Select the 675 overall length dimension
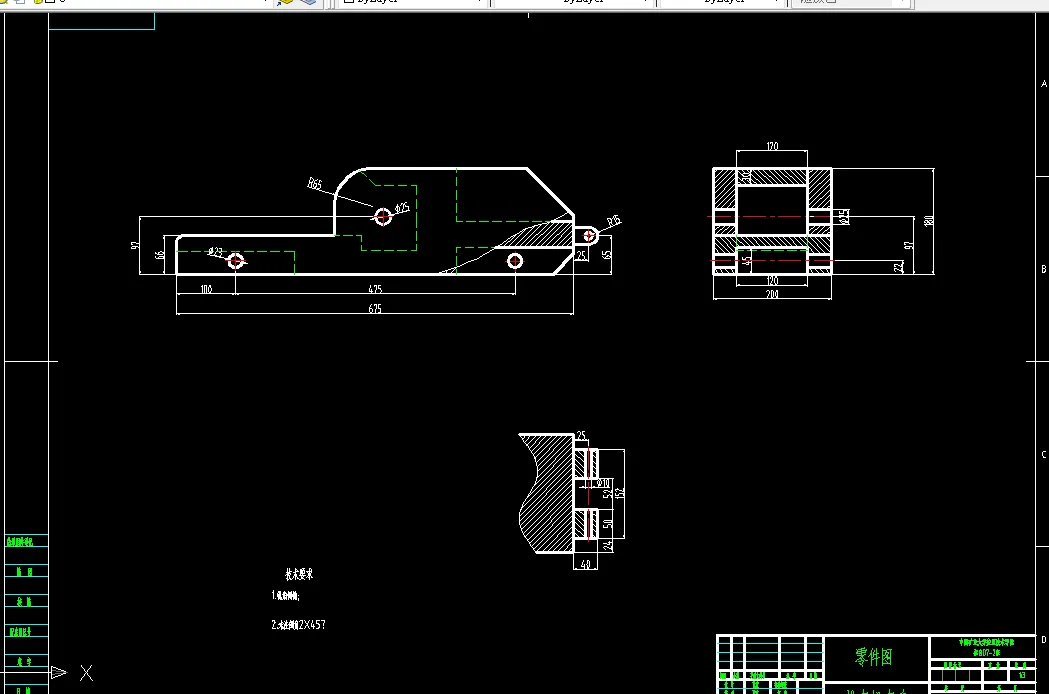The height and width of the screenshot is (694, 1049). tap(375, 309)
